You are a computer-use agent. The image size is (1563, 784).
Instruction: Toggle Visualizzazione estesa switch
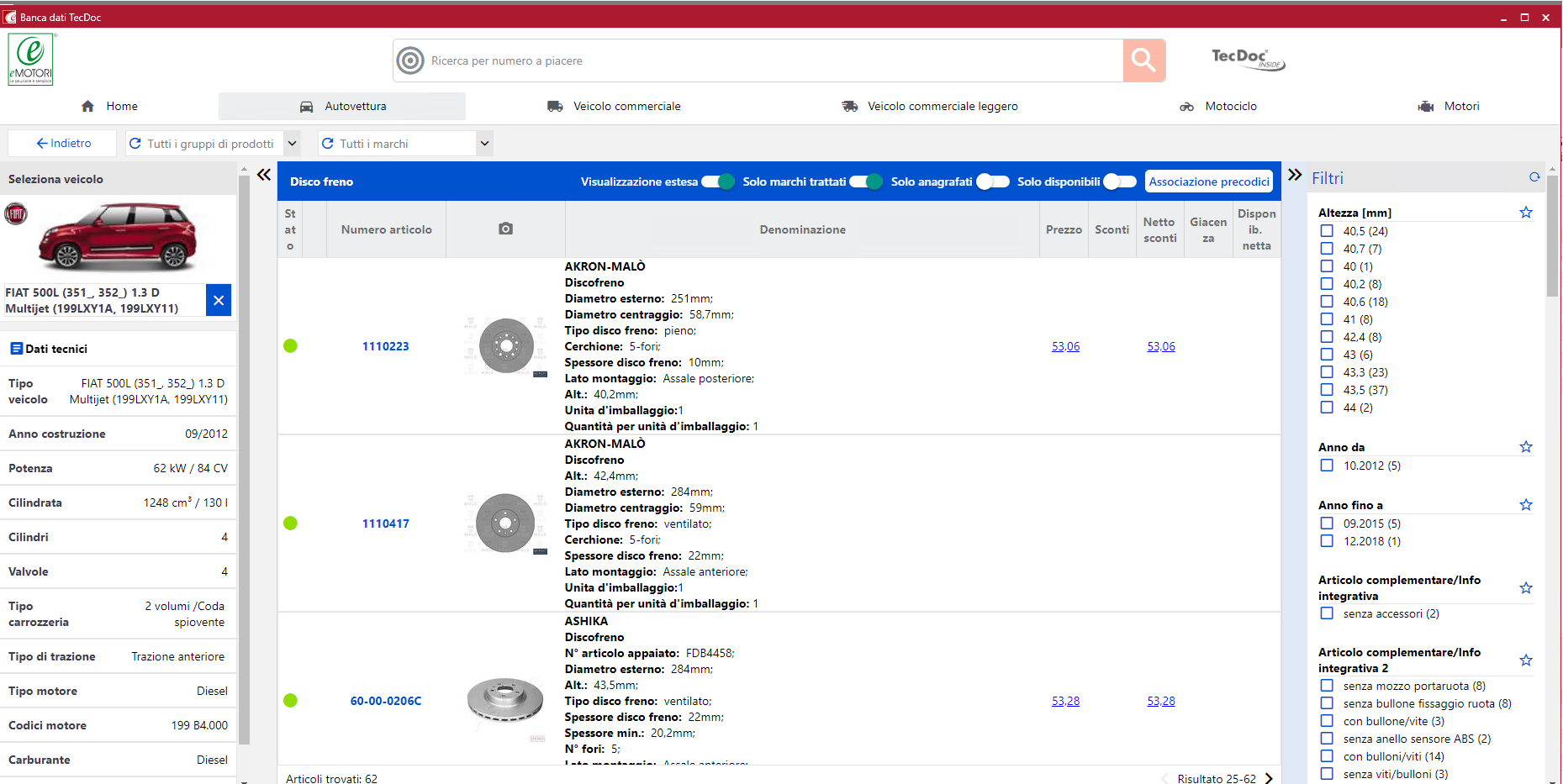718,182
